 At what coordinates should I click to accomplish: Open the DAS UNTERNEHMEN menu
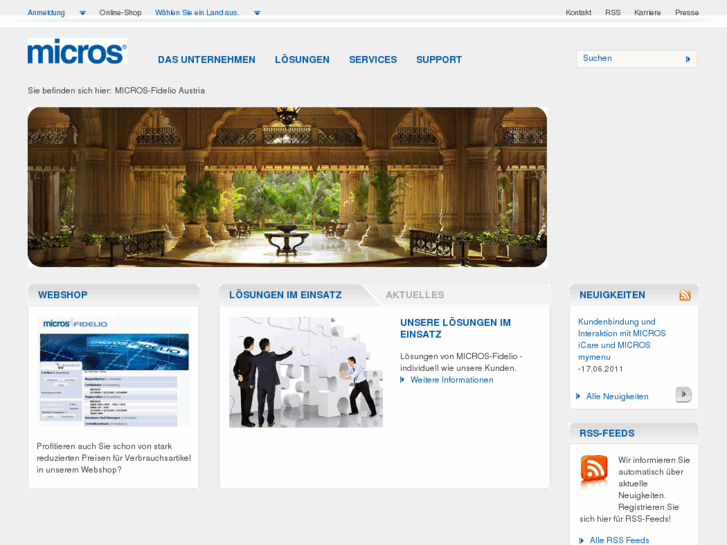tap(206, 60)
